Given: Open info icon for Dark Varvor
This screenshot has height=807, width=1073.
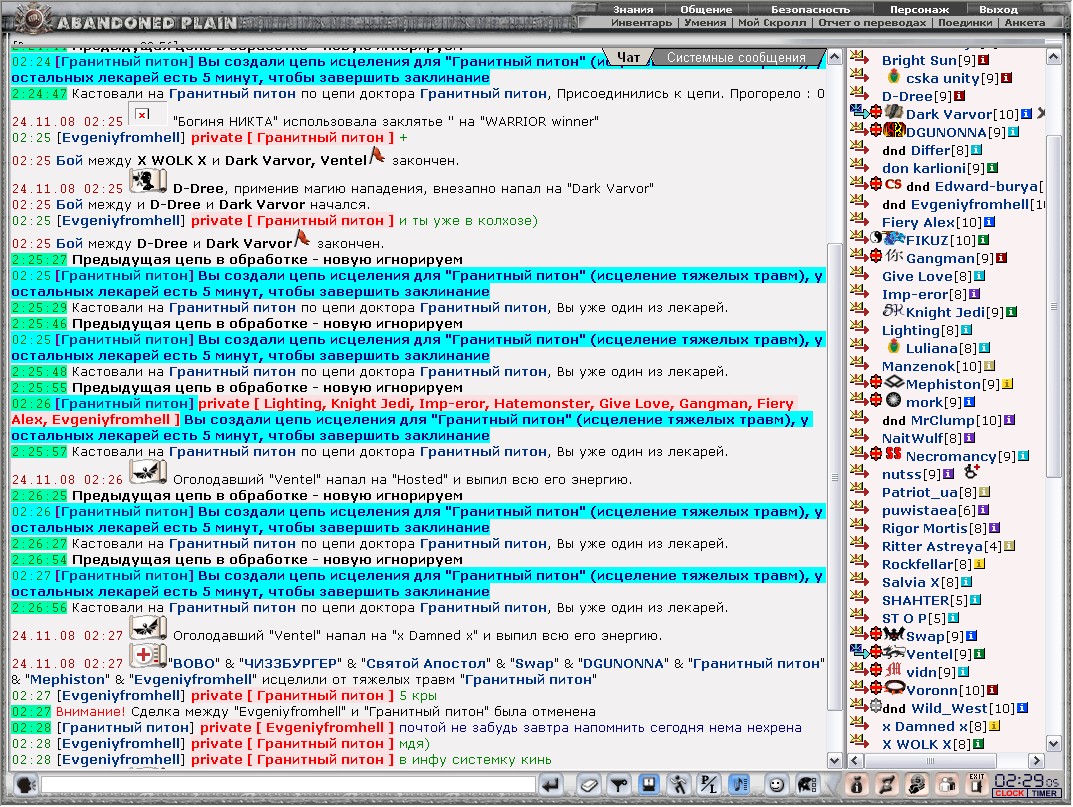Looking at the screenshot, I should click(x=1026, y=114).
